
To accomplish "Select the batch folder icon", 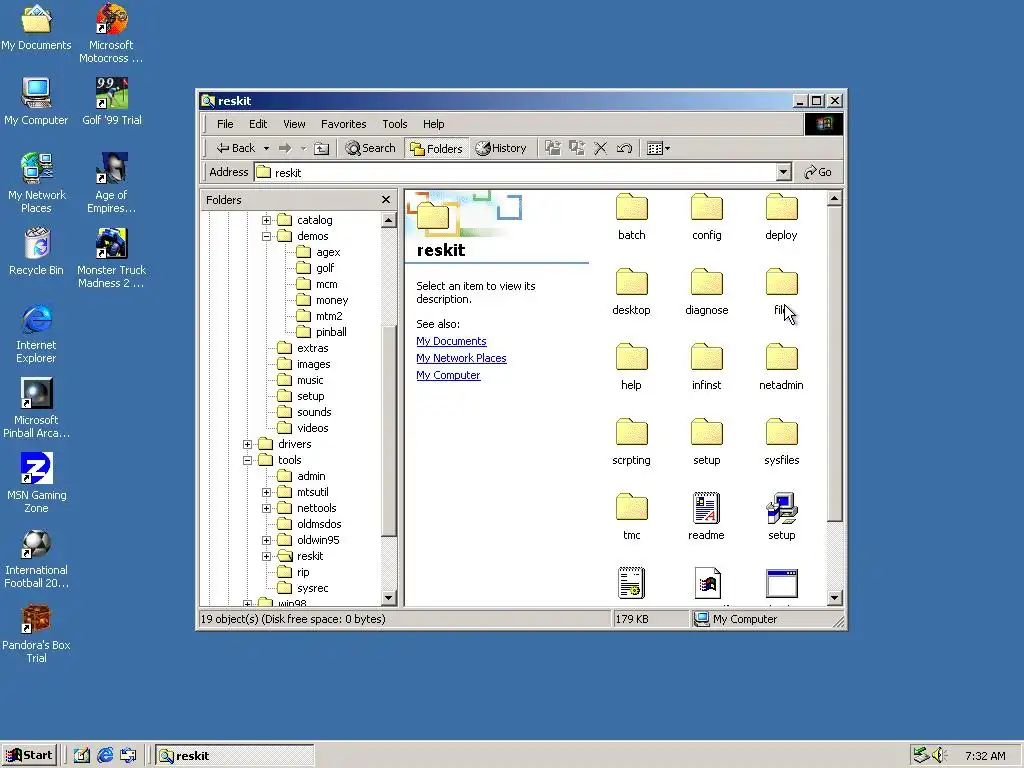I will coord(632,217).
